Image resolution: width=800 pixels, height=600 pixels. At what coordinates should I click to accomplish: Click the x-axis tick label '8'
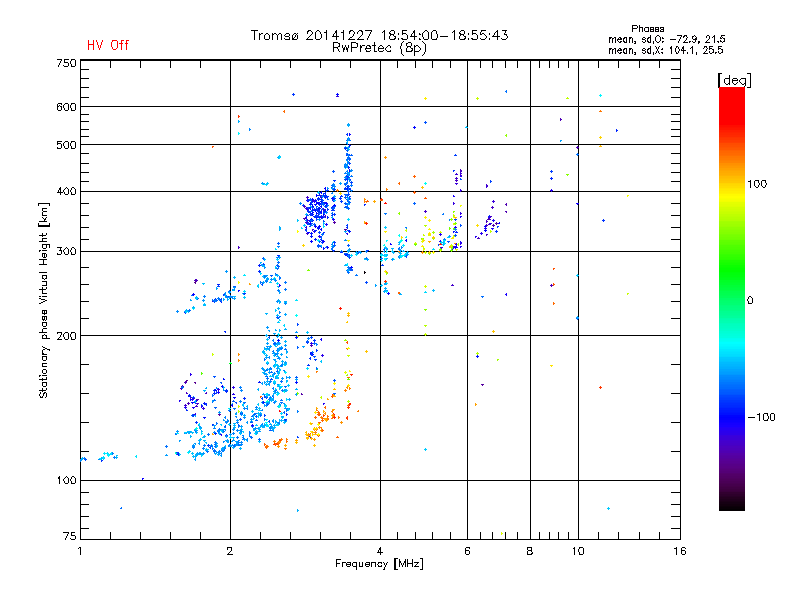(x=530, y=551)
